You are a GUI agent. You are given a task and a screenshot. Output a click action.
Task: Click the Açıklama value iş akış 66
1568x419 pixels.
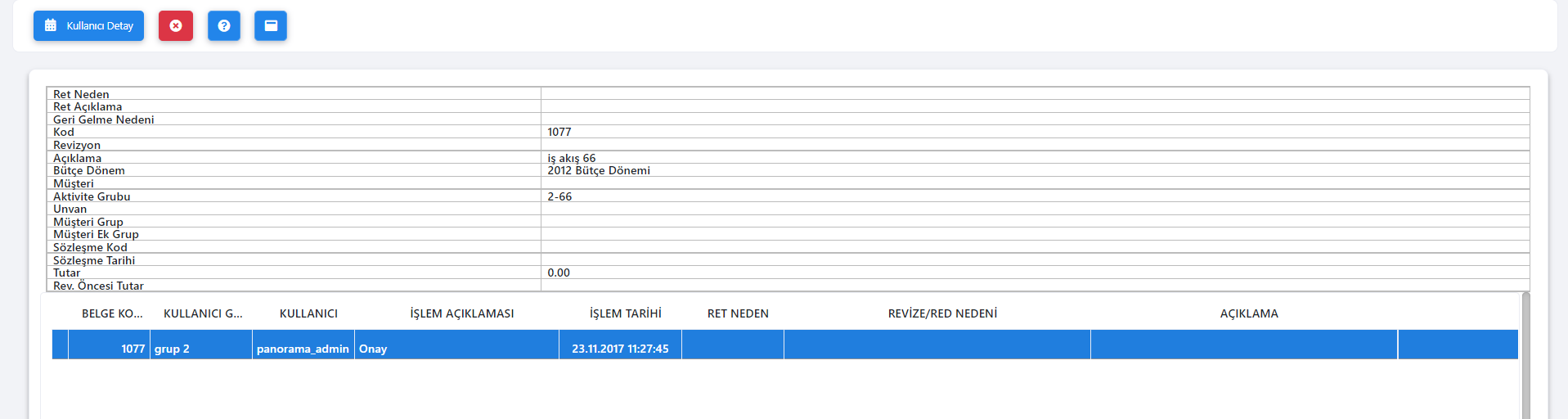pyautogui.click(x=572, y=158)
